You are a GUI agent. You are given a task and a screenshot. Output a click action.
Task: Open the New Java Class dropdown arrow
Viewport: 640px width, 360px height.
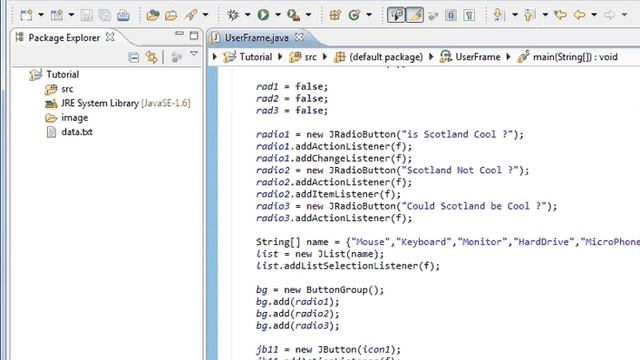pyautogui.click(x=369, y=15)
